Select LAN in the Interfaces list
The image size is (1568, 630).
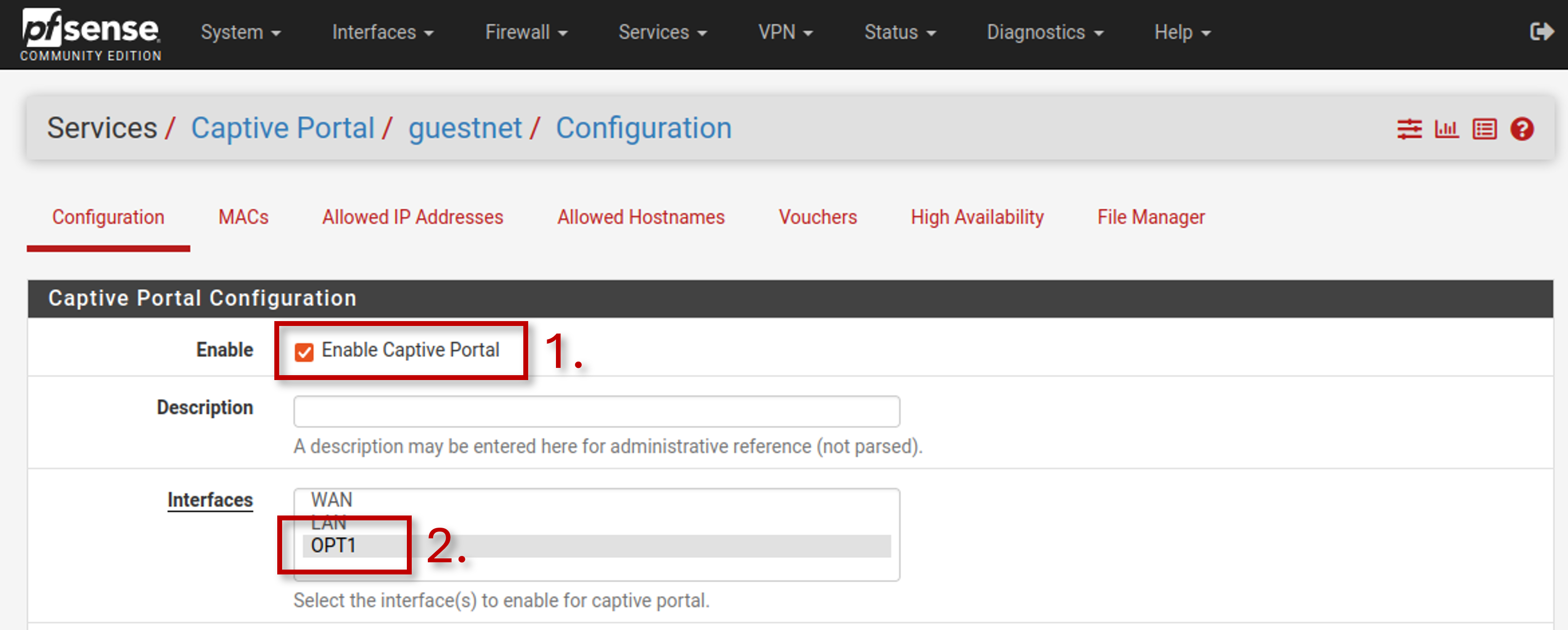pyautogui.click(x=596, y=522)
